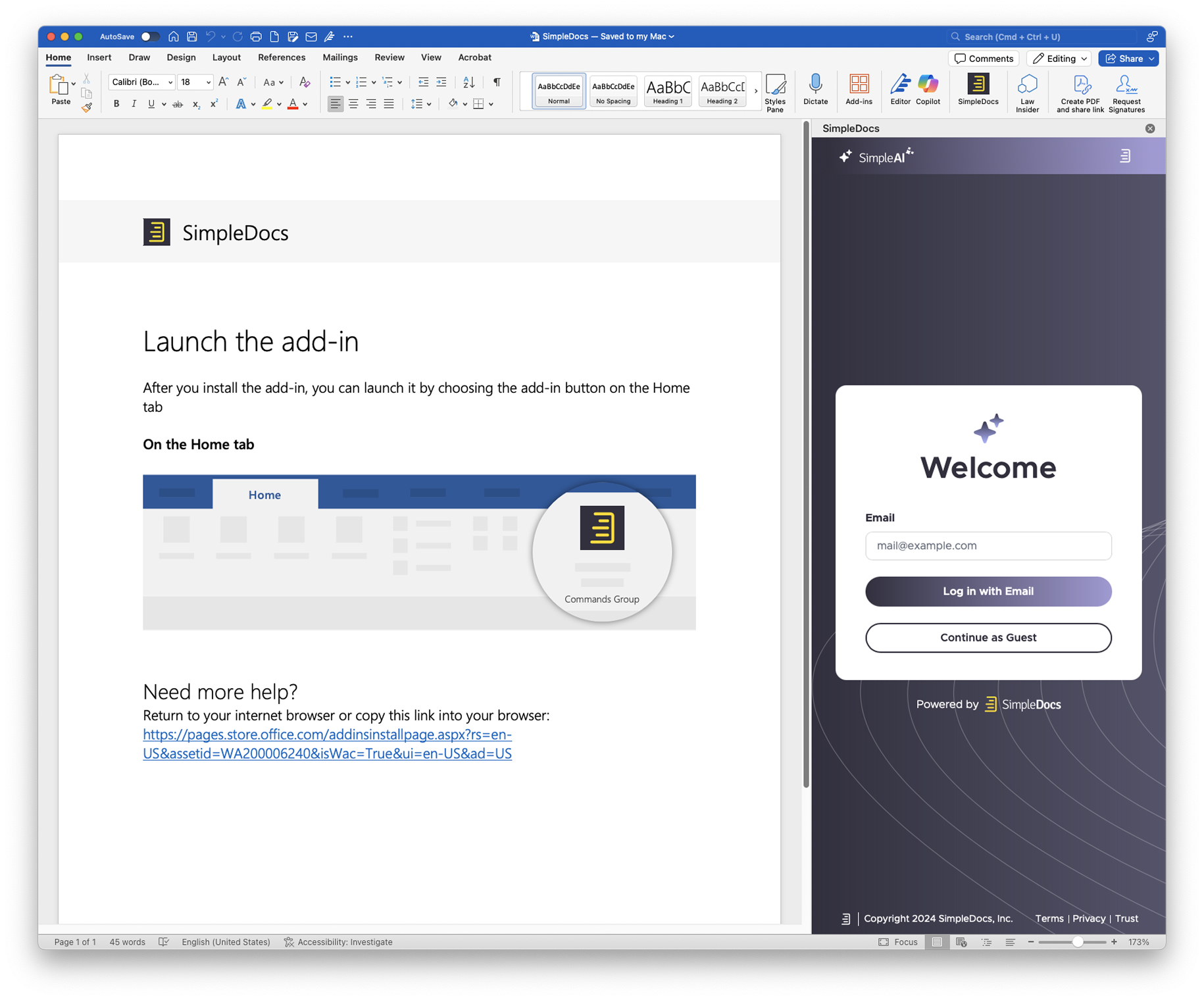Switch to the Layout tab
Screen dimensions: 1204x1000
tap(226, 57)
